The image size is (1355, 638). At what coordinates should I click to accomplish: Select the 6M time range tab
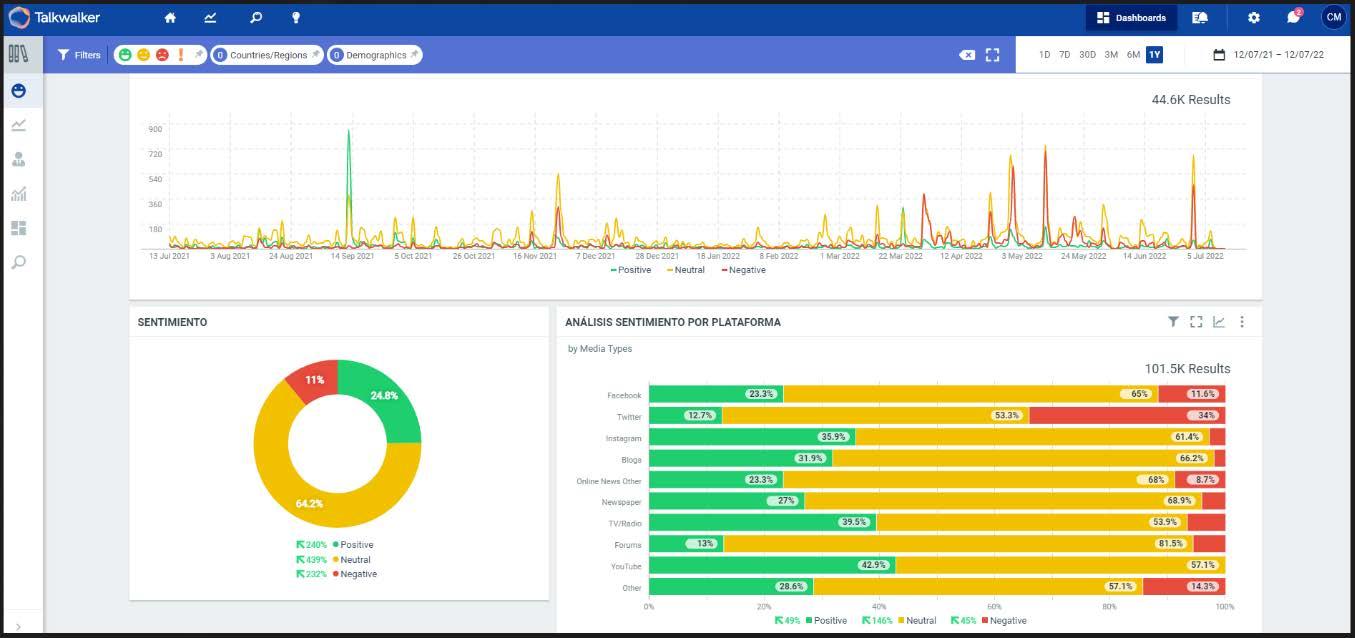1133,55
